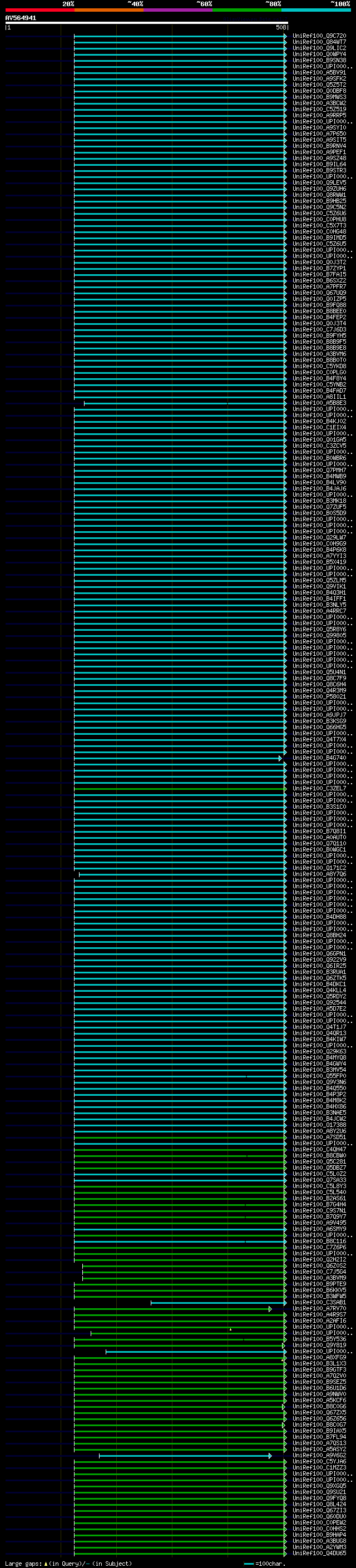Screen dimensions: 356x1568
Task: Select hit label UniRef100_C5YJA6
Action: point(319,1461)
